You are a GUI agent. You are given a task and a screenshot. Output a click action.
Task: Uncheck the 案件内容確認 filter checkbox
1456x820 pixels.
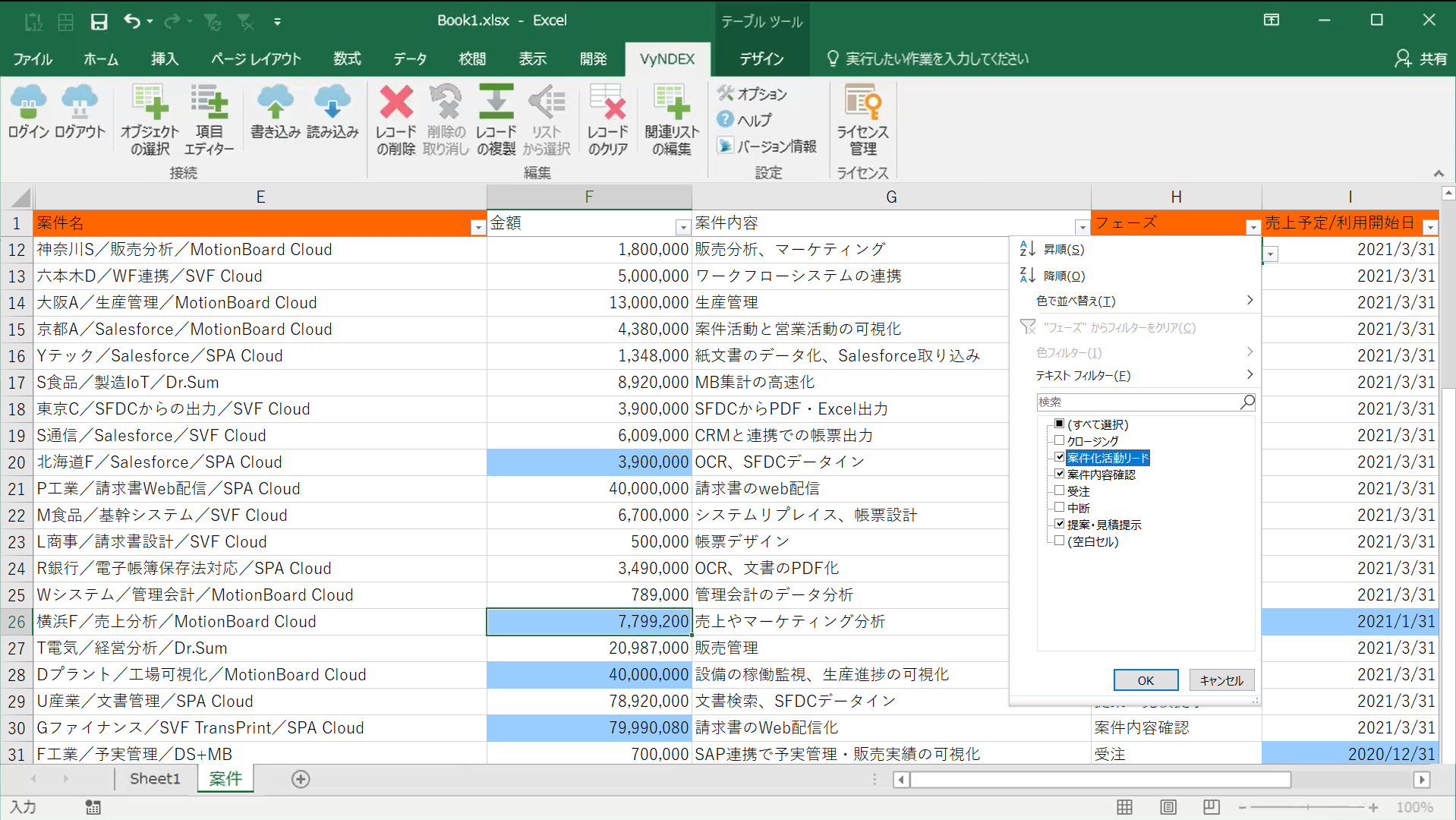pos(1059,474)
